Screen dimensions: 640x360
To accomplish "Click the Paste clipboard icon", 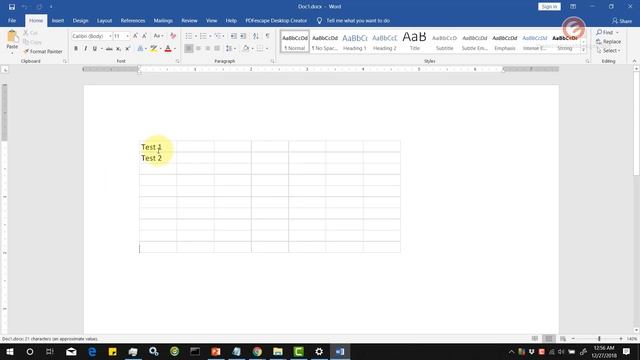I will click(12, 37).
